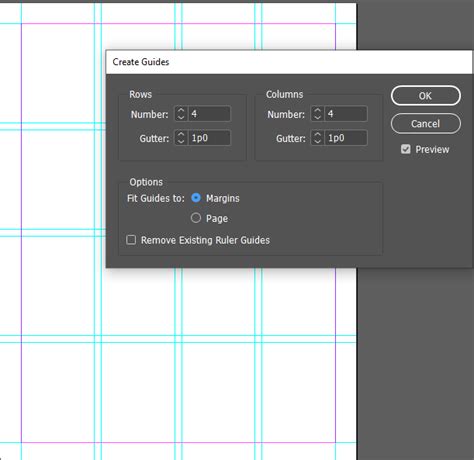The image size is (474, 460).
Task: Click OK to create the guides
Action: tap(426, 96)
